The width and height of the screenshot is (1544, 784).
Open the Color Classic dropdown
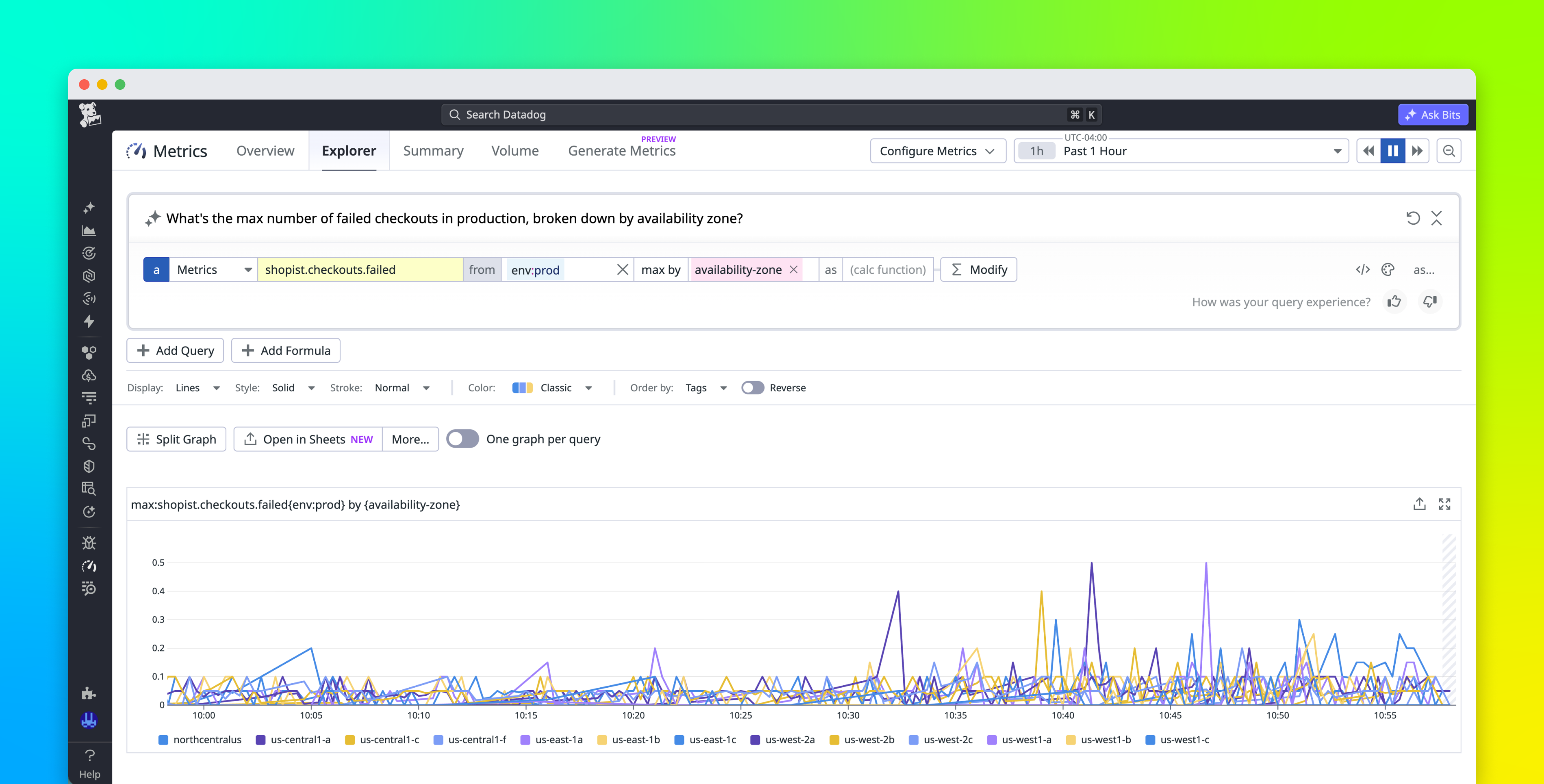[x=553, y=388]
